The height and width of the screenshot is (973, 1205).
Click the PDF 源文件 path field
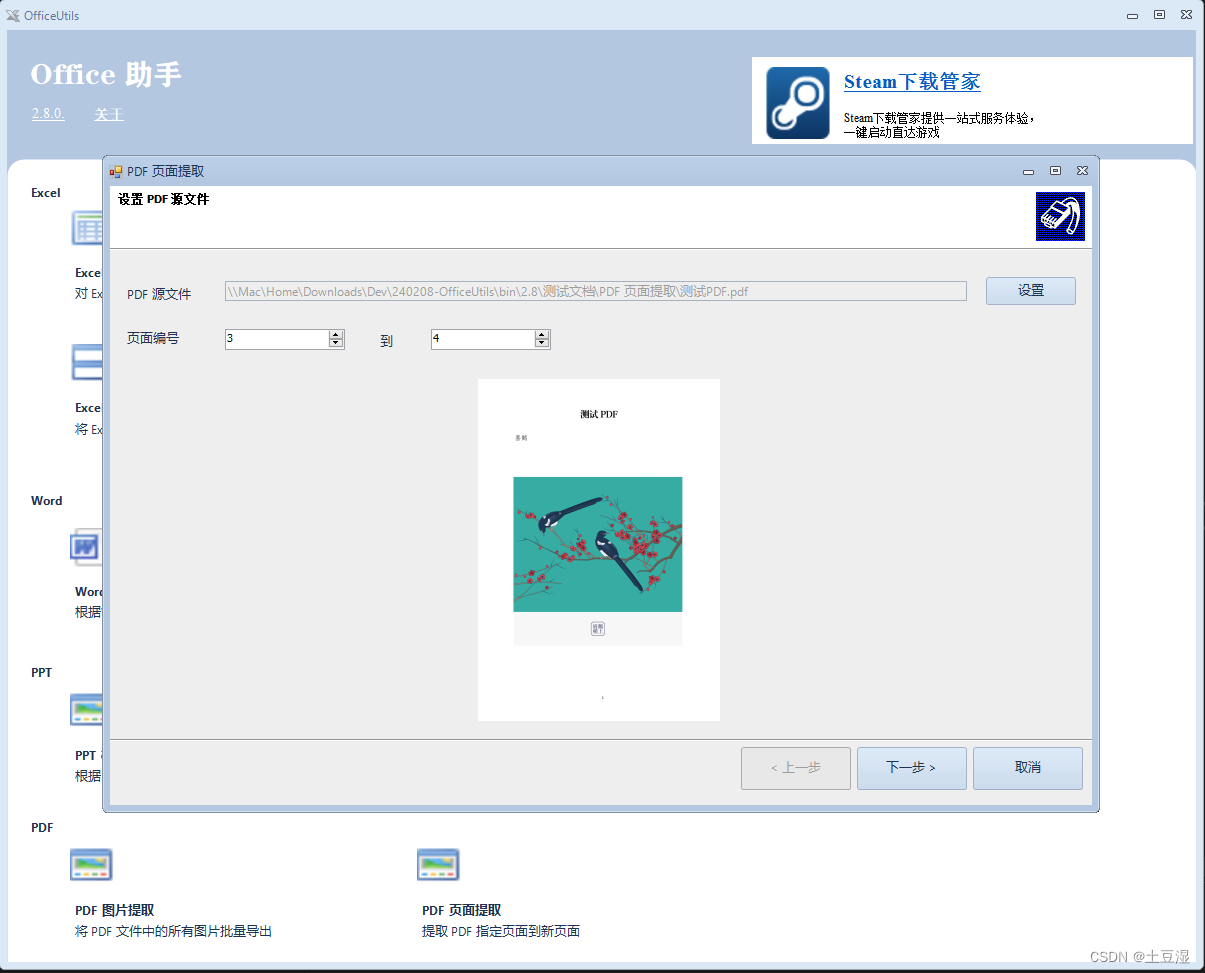point(596,291)
